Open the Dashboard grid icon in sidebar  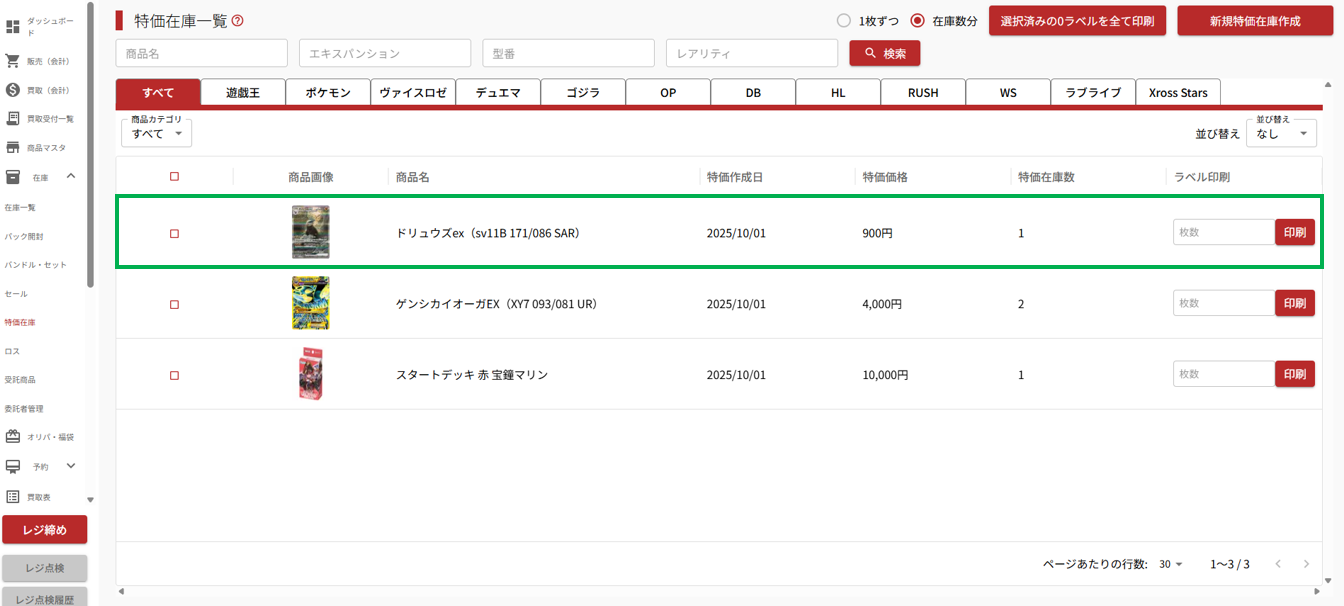[x=13, y=26]
